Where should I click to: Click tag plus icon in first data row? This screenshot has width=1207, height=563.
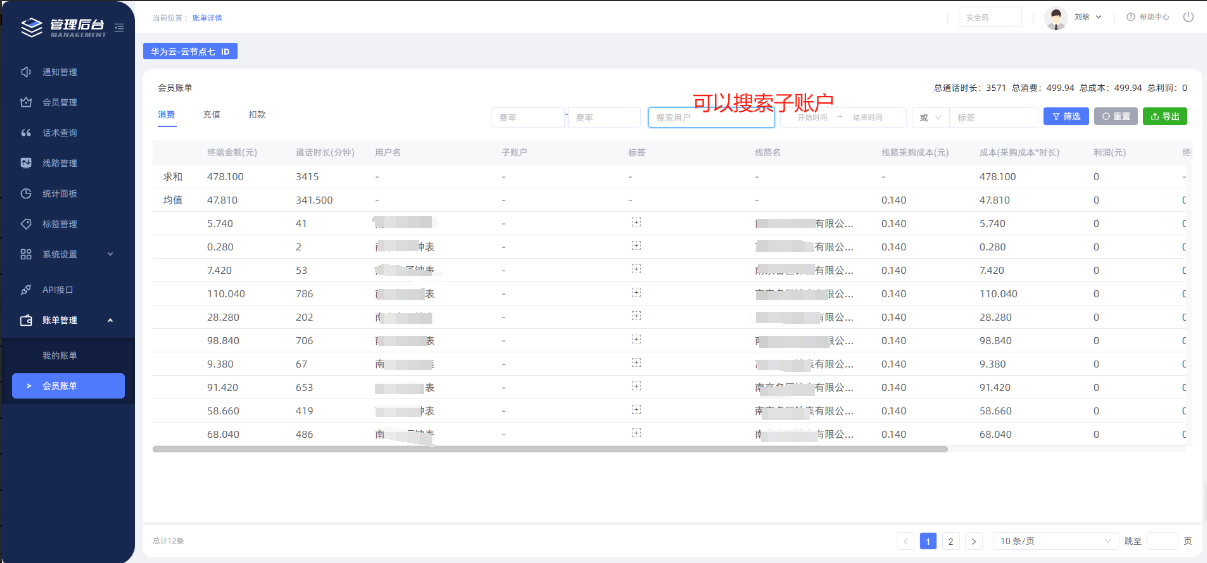(x=636, y=222)
